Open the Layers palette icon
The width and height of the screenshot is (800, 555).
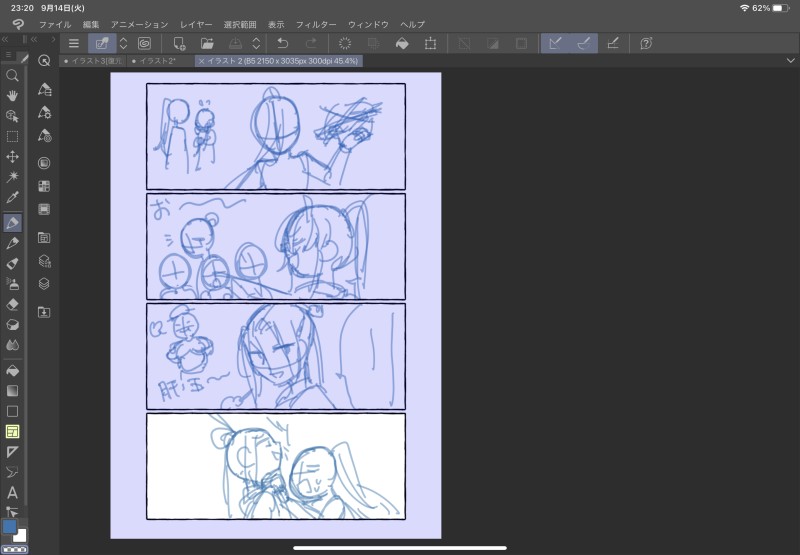tap(44, 284)
